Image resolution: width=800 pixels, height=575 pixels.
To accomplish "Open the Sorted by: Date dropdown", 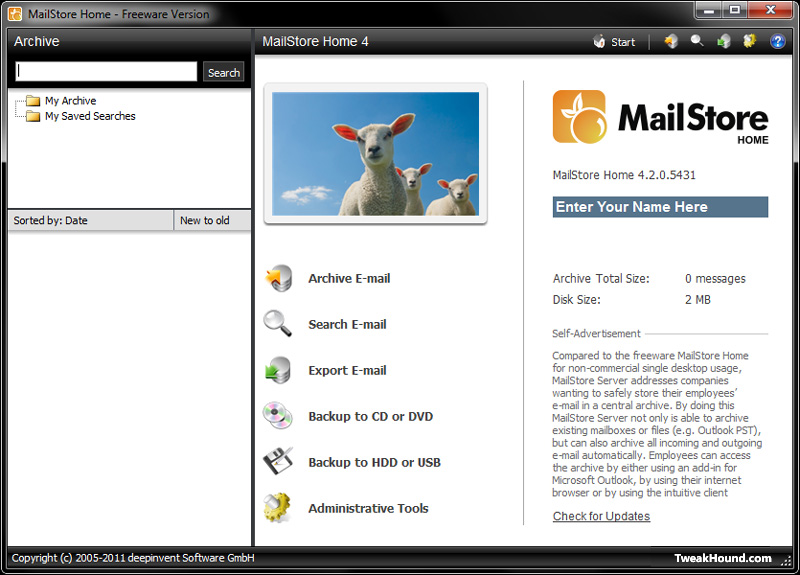I will click(x=91, y=220).
